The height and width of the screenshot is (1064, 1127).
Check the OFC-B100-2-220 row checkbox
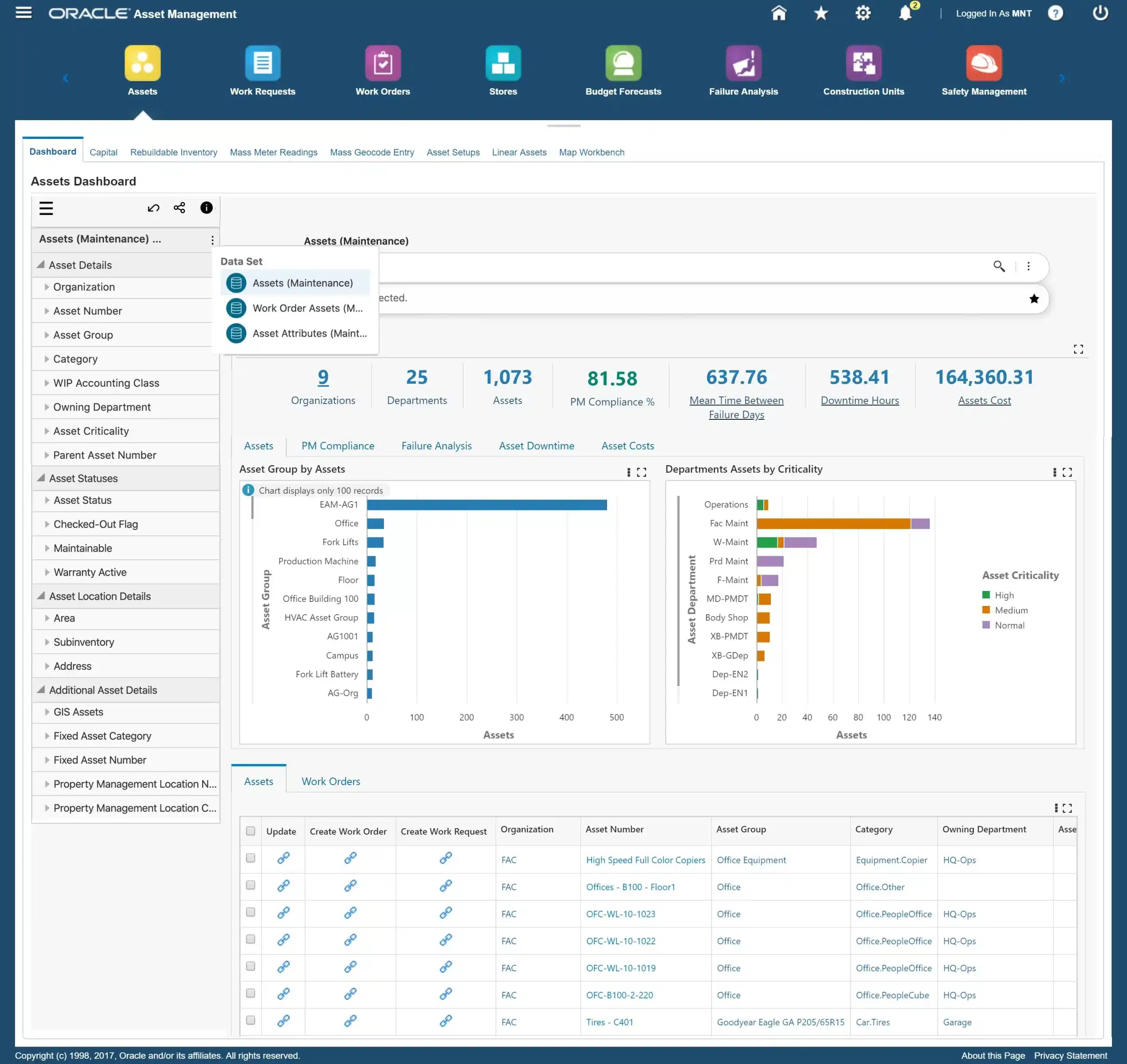coord(250,993)
